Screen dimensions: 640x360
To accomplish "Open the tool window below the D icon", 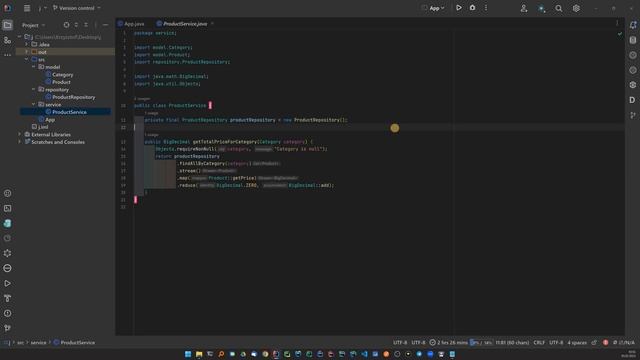I will click(x=633, y=115).
